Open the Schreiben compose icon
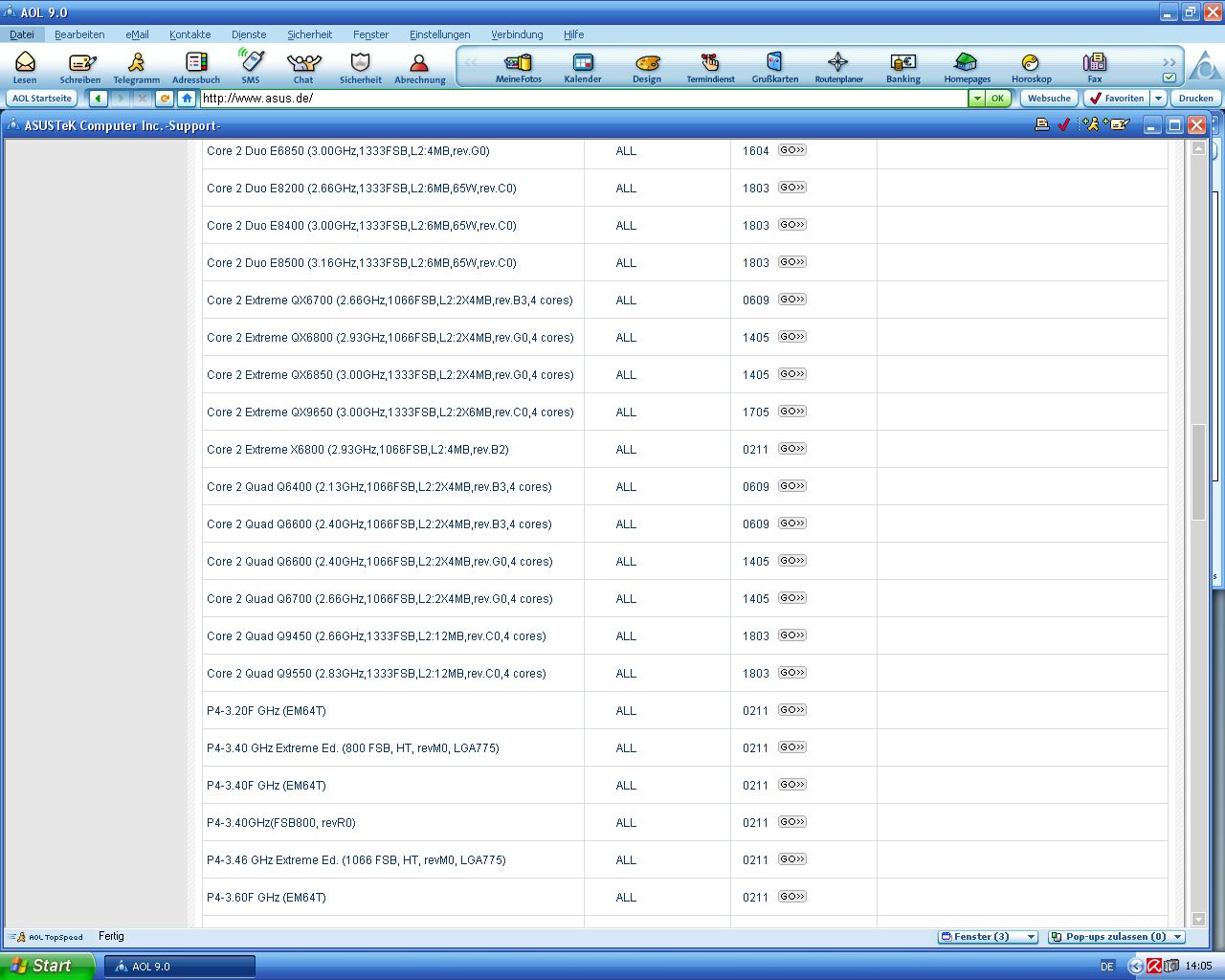This screenshot has width=1225, height=980. (80, 67)
